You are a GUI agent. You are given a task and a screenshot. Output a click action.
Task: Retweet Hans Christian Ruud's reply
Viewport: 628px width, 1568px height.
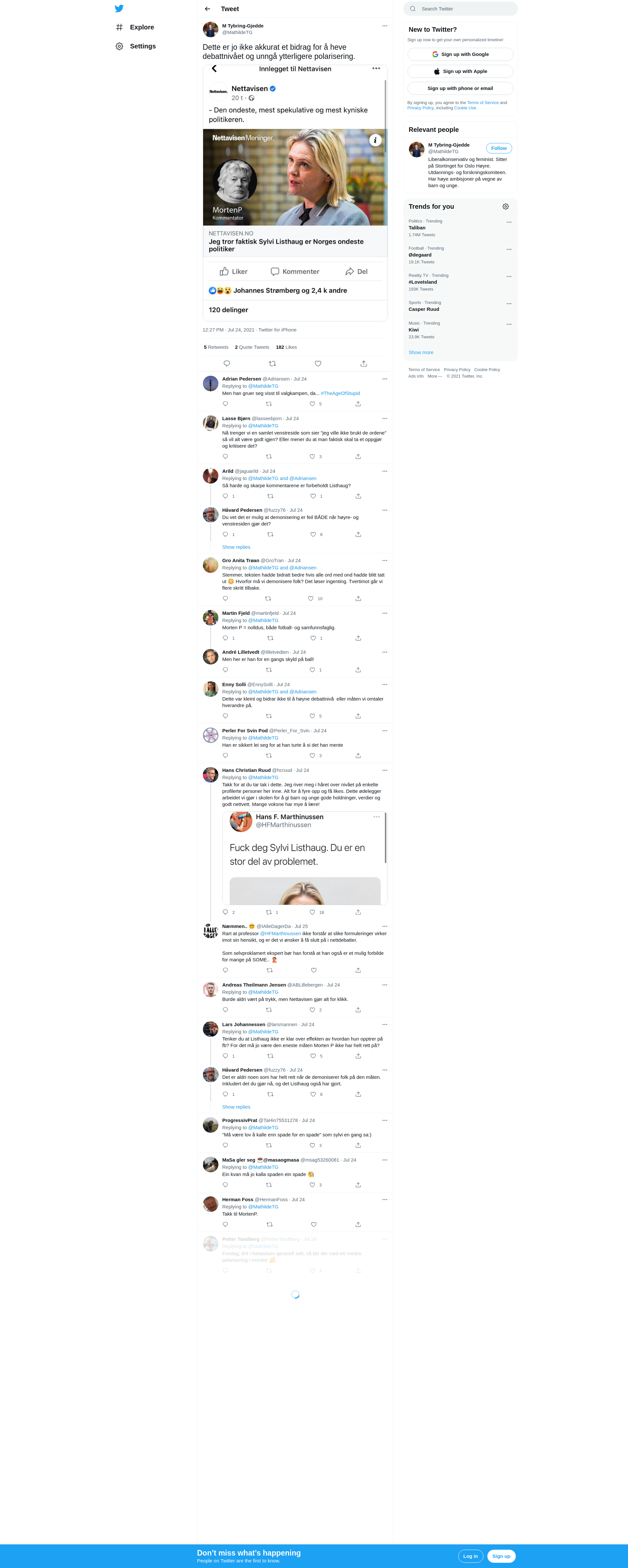(269, 912)
